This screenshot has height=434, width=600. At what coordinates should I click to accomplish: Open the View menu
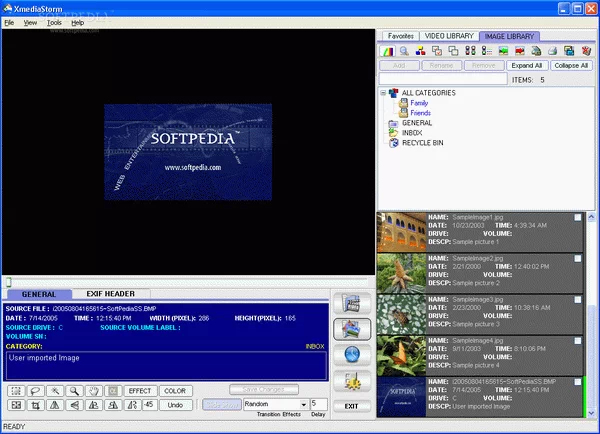(30, 23)
